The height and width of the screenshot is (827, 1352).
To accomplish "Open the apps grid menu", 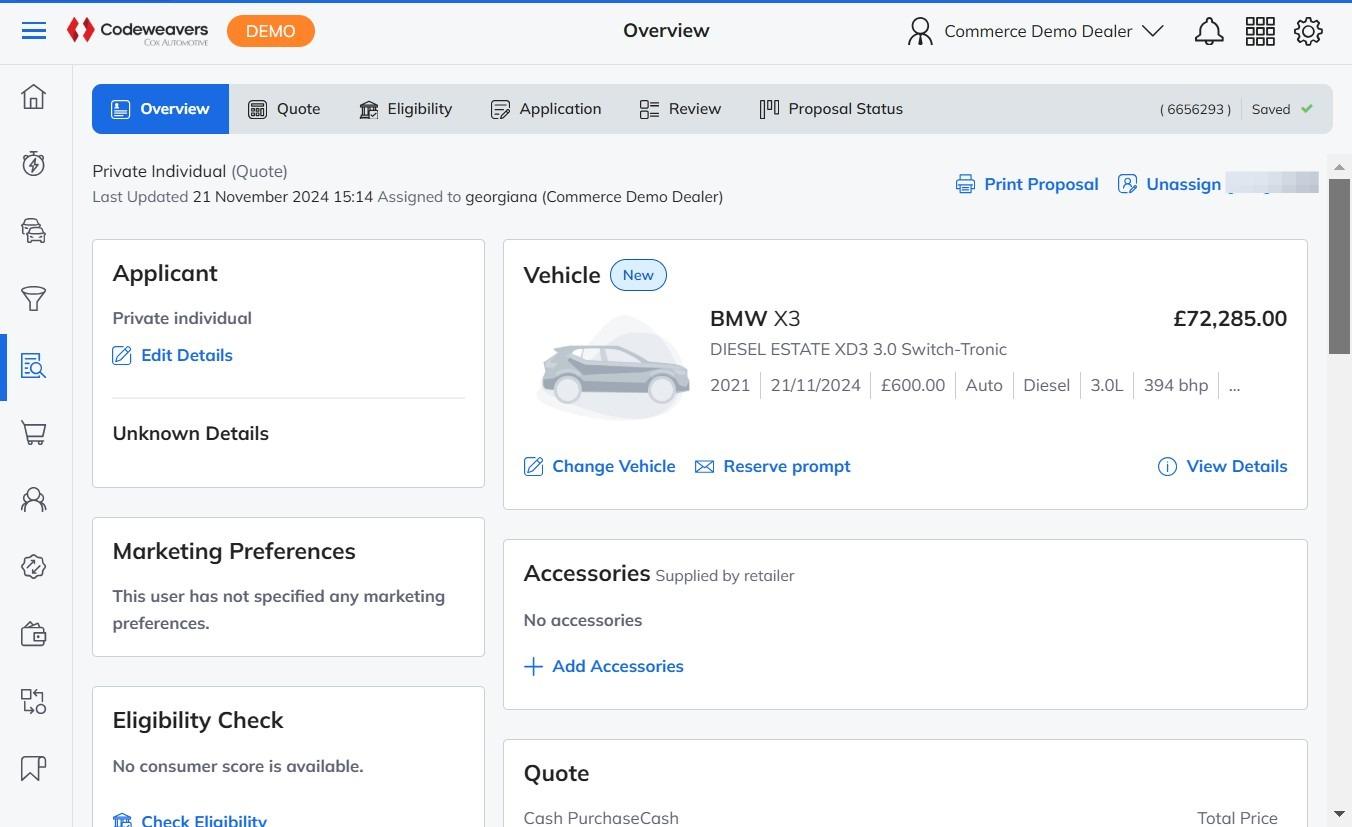I will click(1260, 31).
